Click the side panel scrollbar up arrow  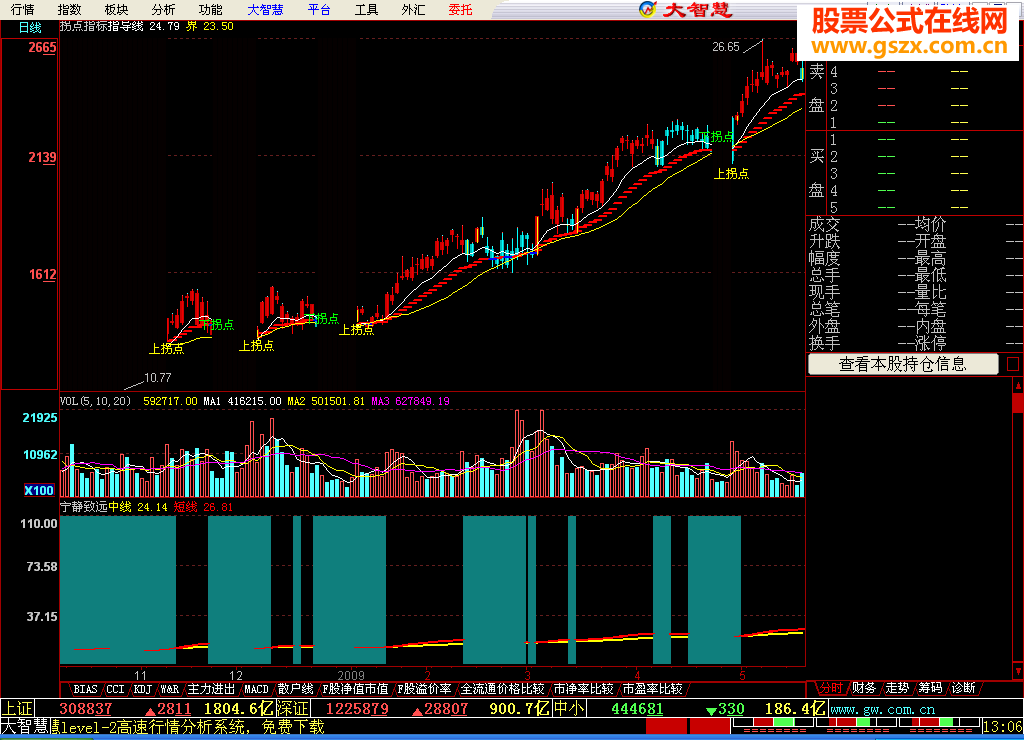click(x=1017, y=386)
